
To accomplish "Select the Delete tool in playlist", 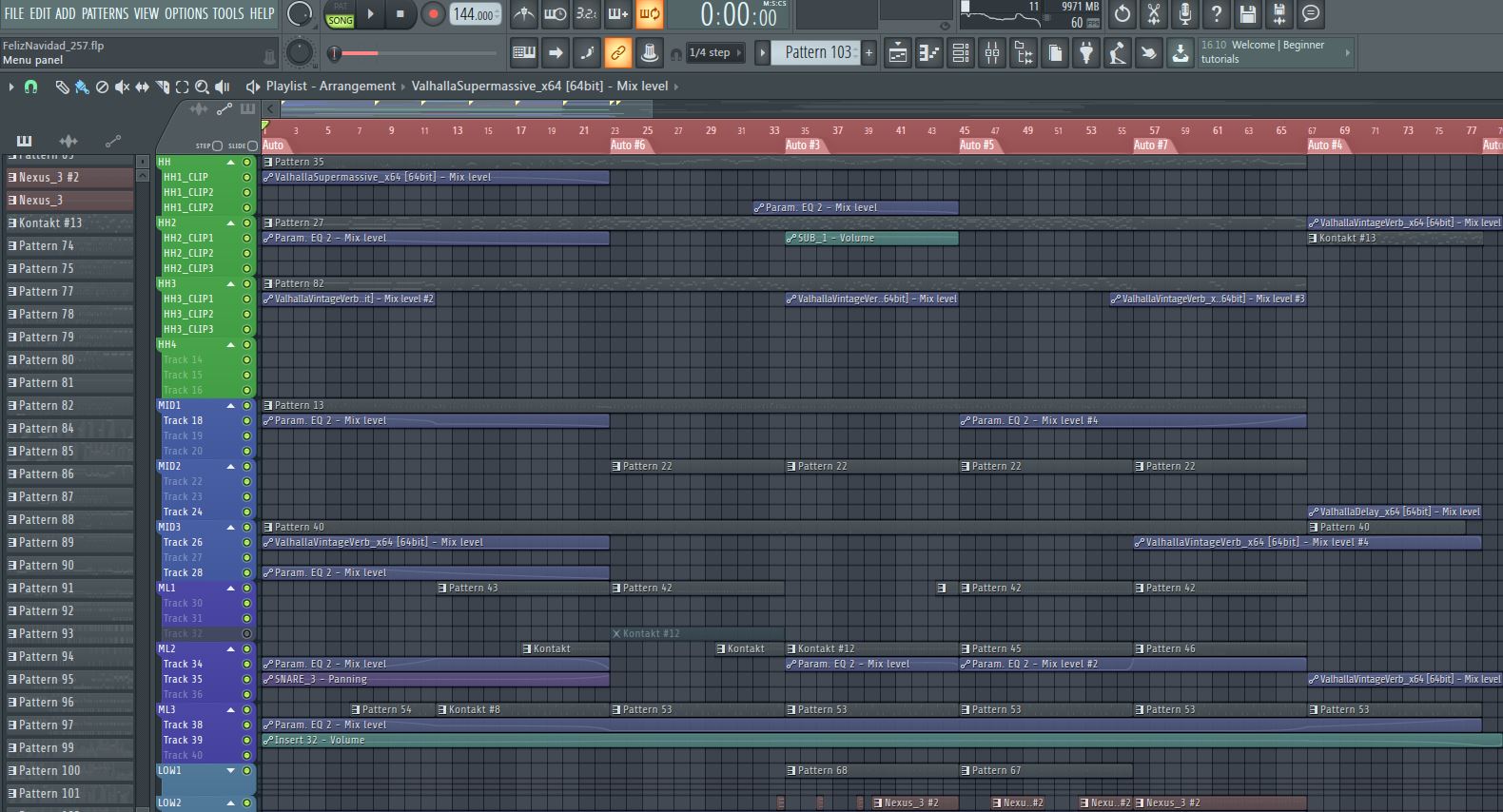I will 102,87.
